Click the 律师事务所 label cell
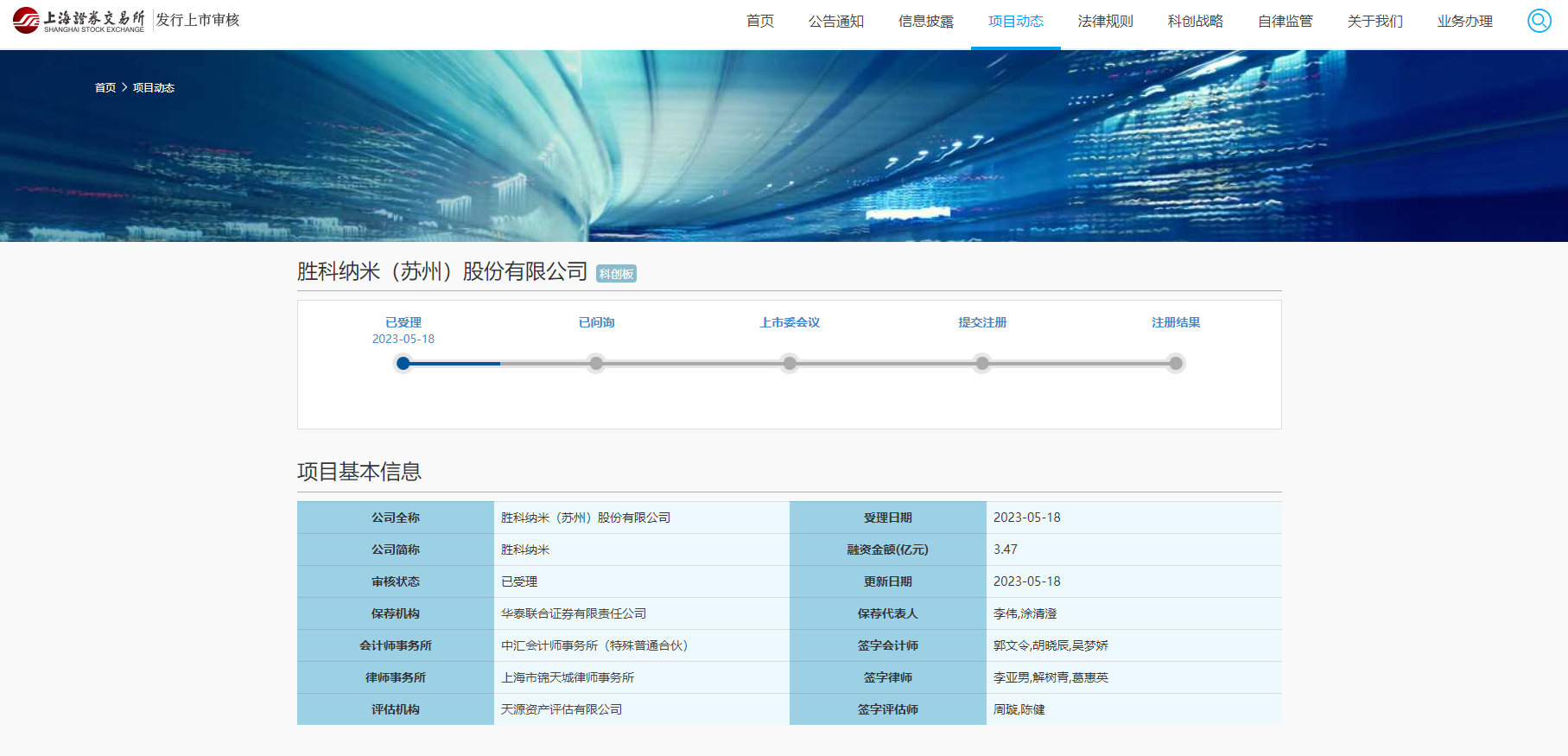This screenshot has height=756, width=1568. (x=396, y=677)
